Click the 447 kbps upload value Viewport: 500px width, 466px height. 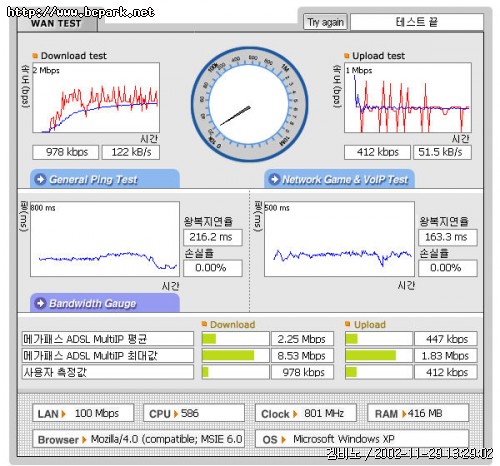(446, 339)
